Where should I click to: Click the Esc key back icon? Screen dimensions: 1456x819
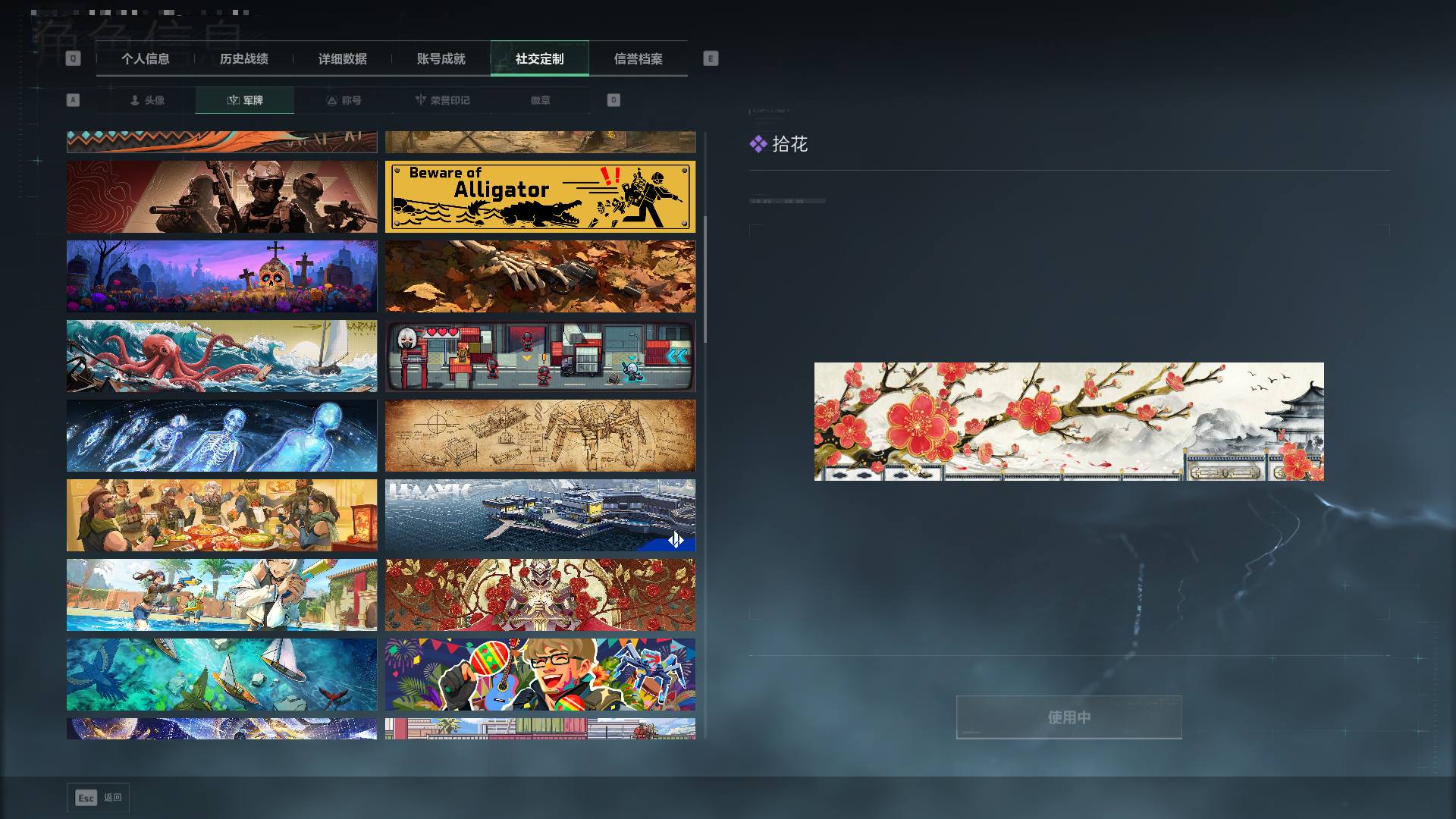[86, 798]
